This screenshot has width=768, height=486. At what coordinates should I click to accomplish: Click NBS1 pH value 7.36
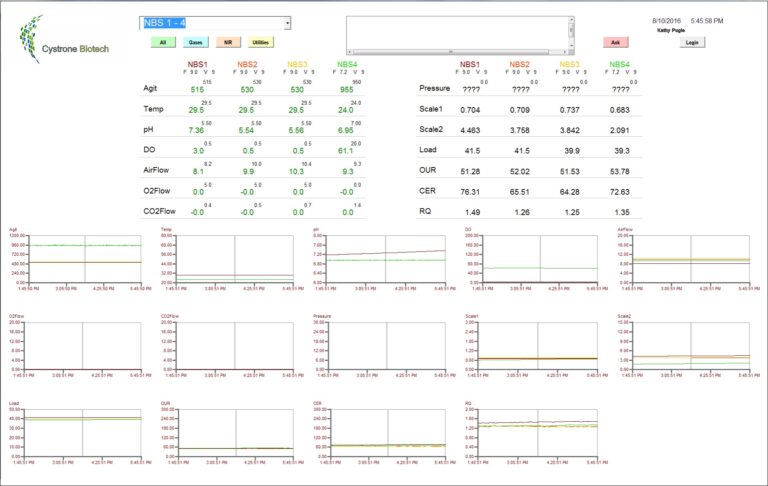[x=196, y=130]
